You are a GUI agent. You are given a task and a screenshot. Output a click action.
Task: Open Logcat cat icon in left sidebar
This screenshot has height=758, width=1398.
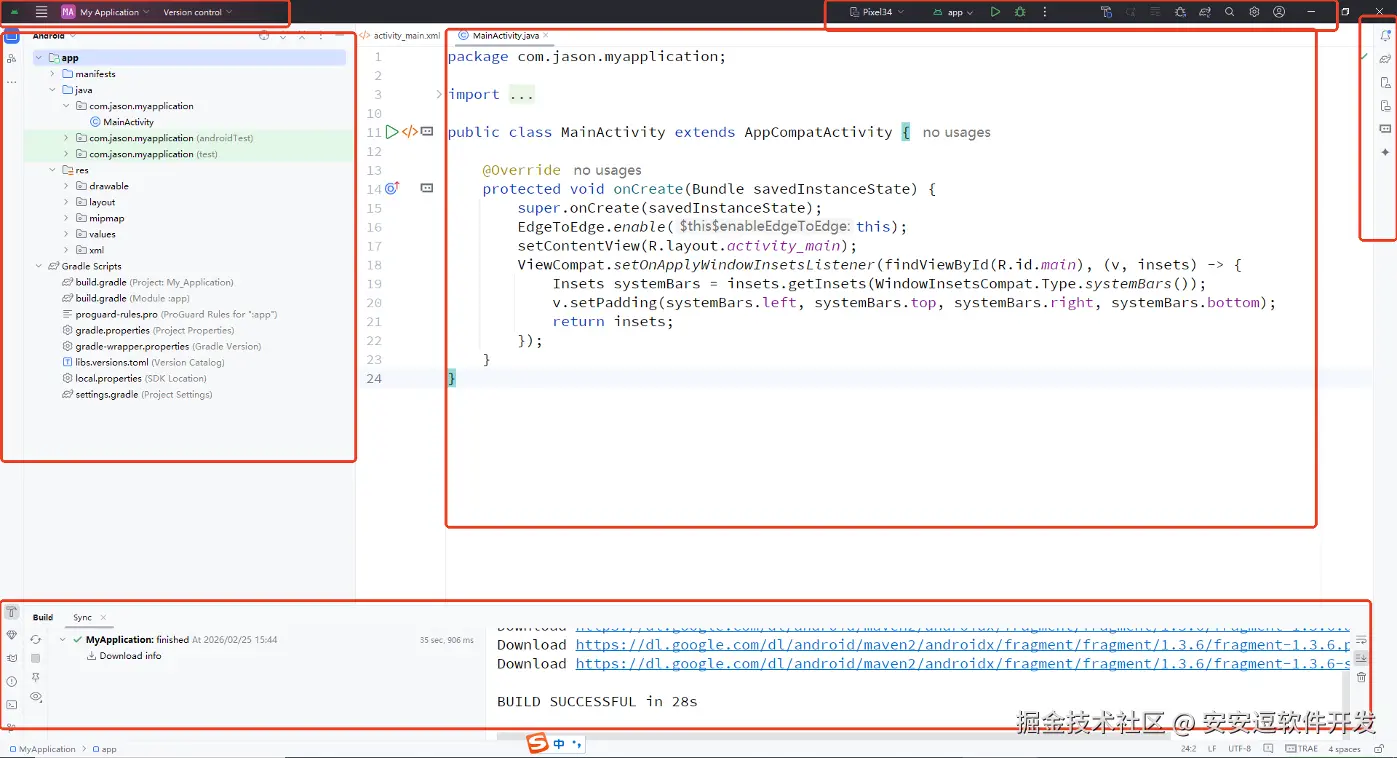11,658
